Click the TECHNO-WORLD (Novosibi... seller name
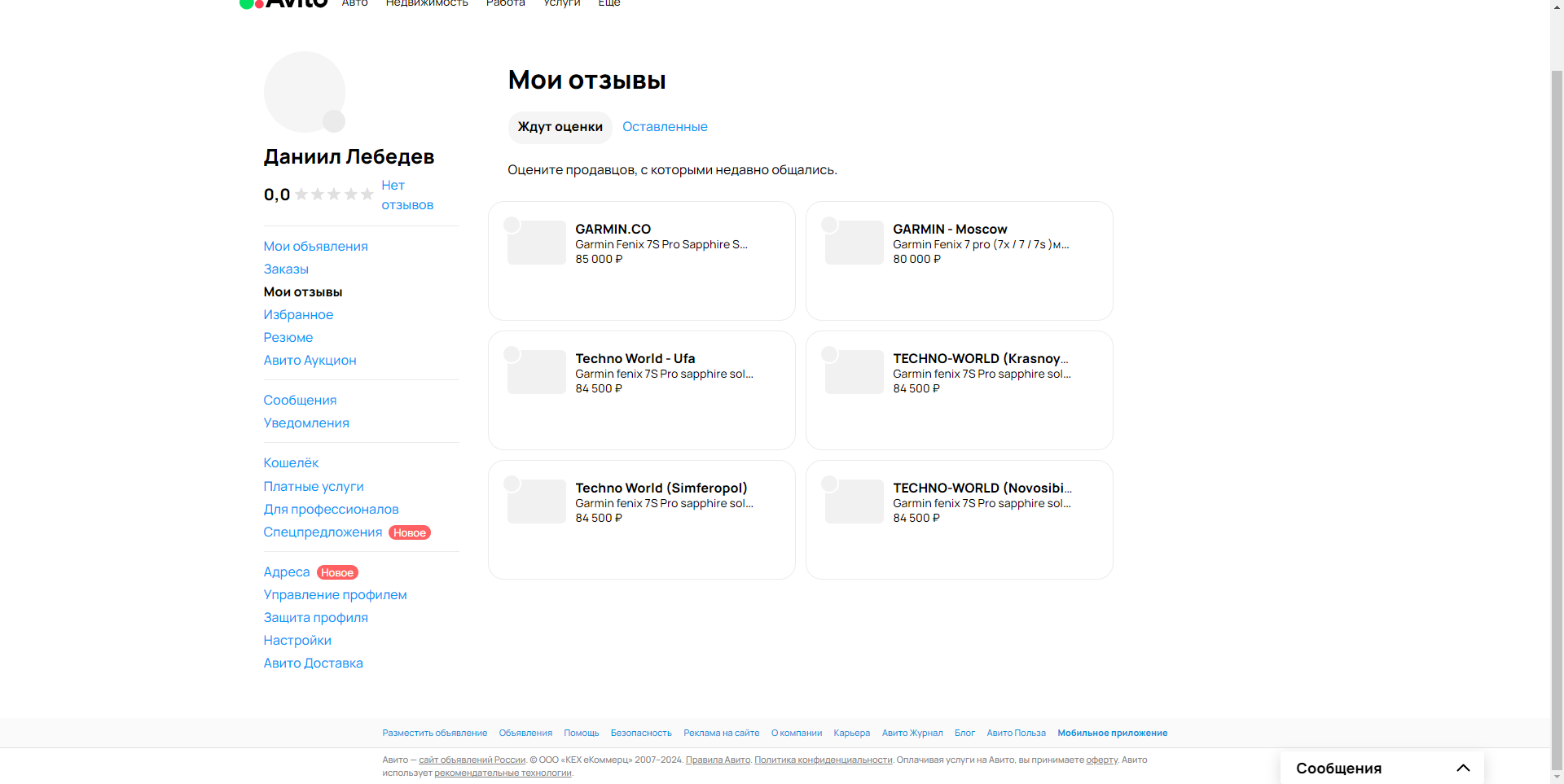The height and width of the screenshot is (784, 1564). click(982, 488)
